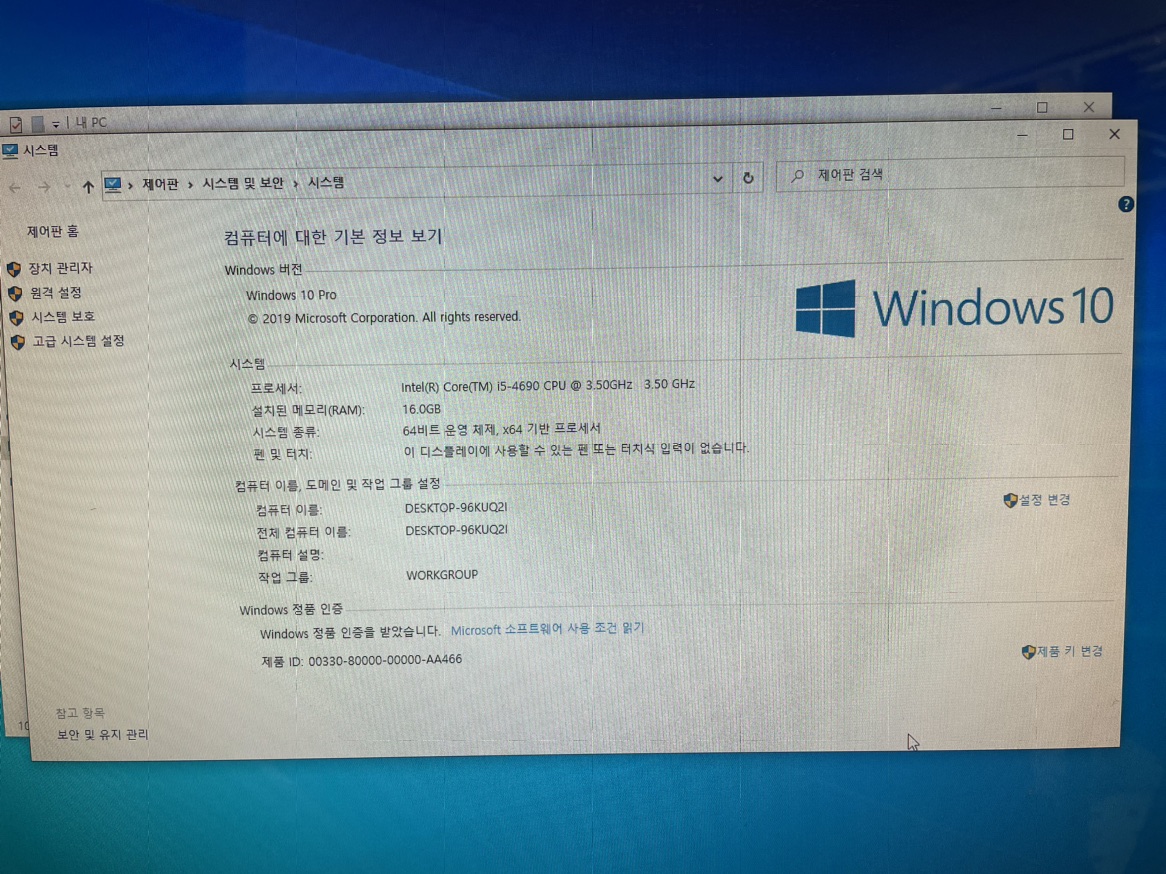Screen dimensions: 1166x874
Task: Open 원격 설정 from sidebar
Action: pos(56,292)
